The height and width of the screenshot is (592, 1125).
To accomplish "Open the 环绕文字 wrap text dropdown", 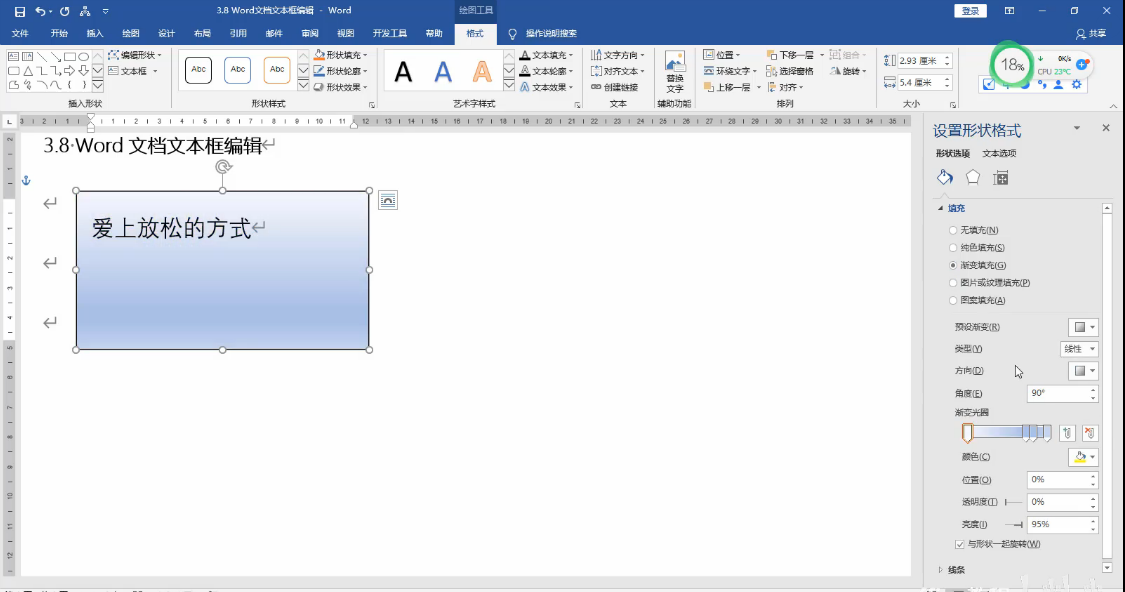I will click(x=730, y=71).
